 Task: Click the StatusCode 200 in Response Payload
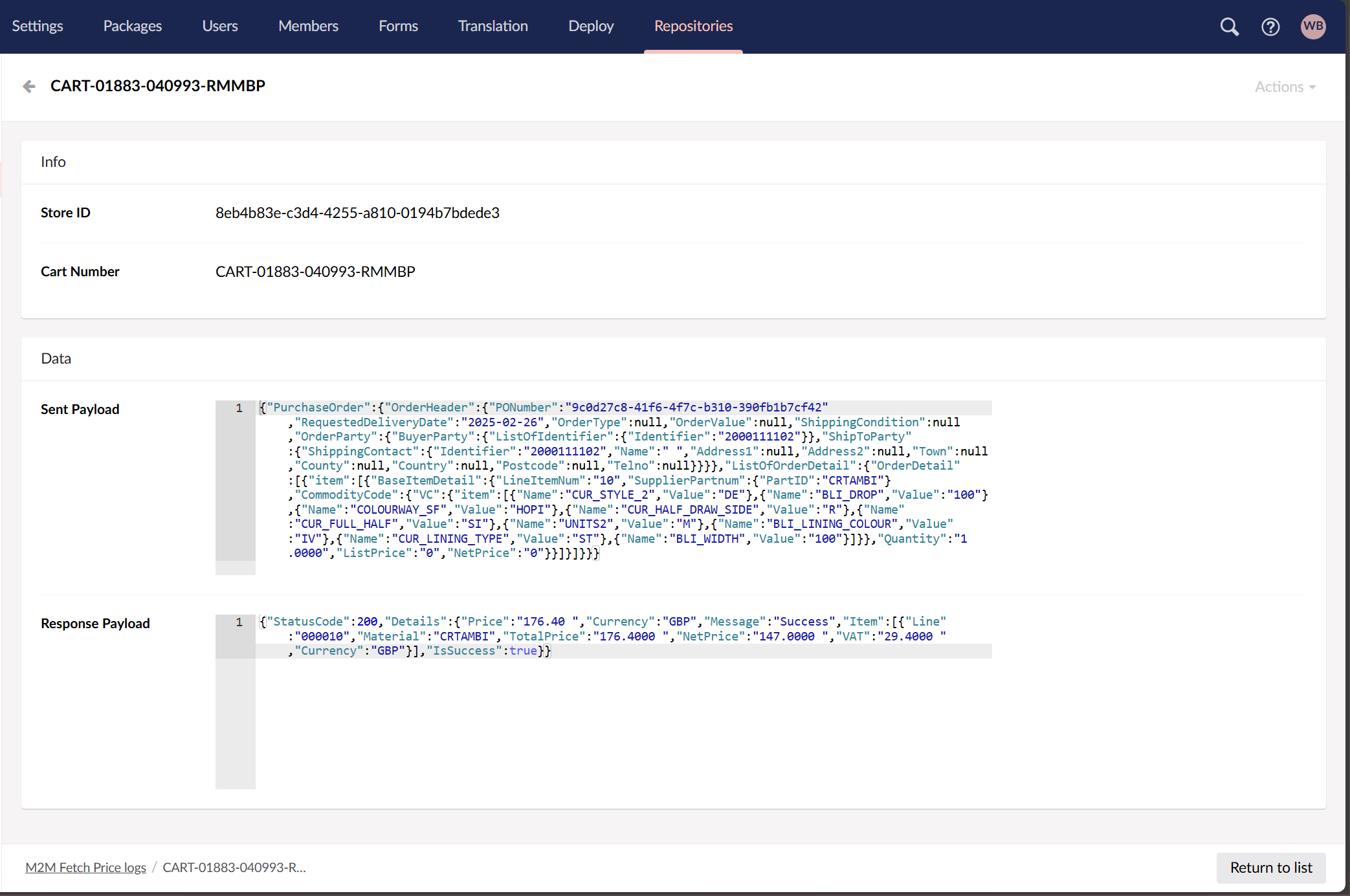pos(367,622)
